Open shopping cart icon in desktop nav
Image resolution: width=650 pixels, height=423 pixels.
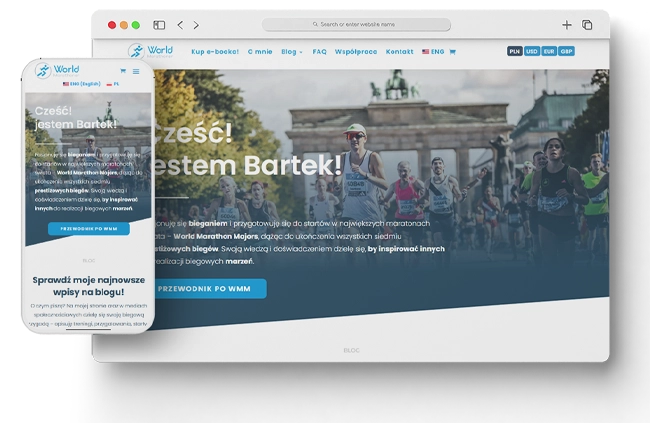click(x=452, y=52)
